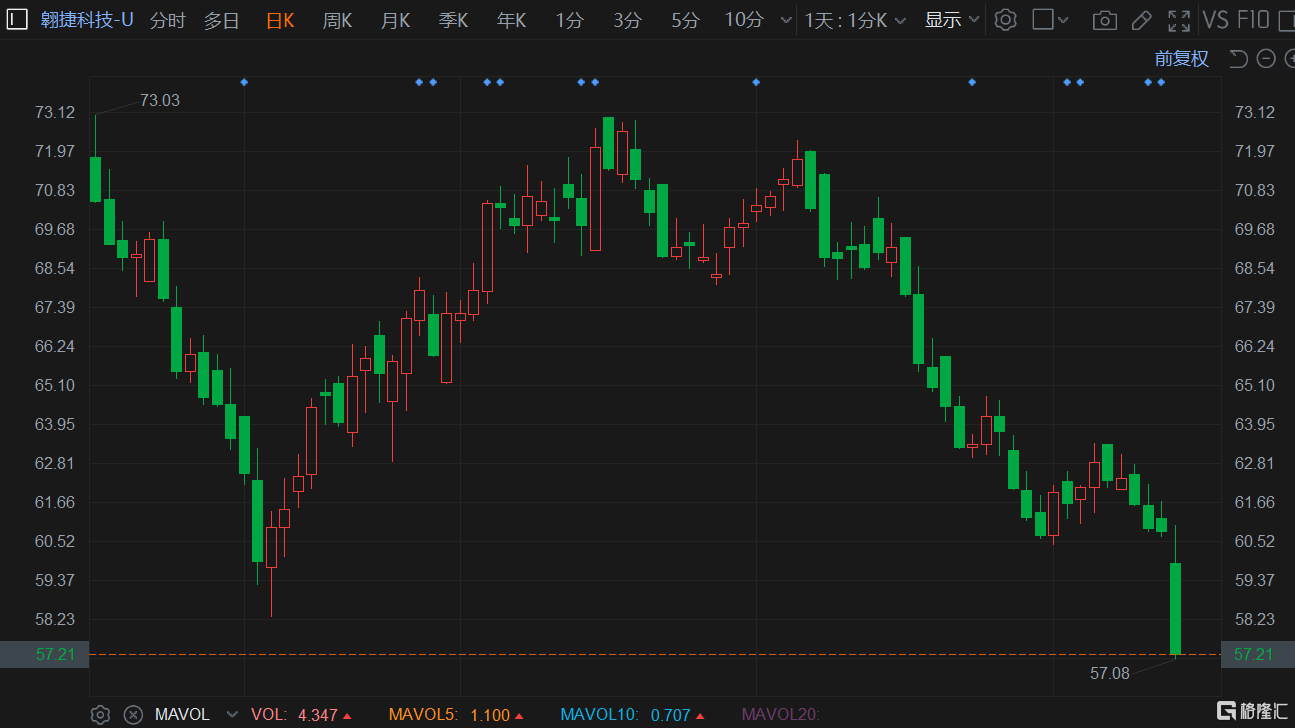Enter fullscreen chart mode
1295x728 pixels.
[1179, 20]
